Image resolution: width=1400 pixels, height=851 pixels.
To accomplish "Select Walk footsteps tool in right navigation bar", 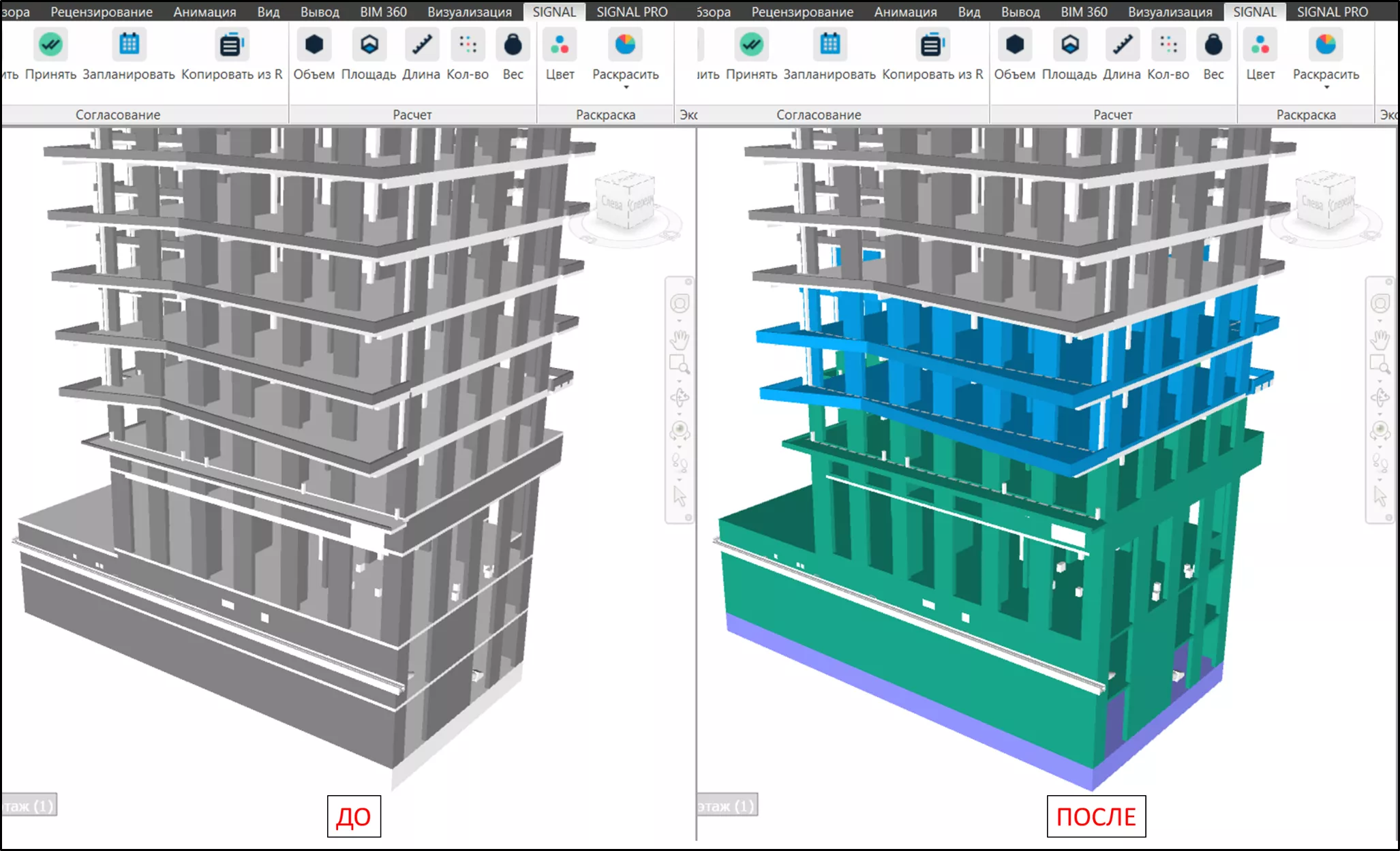I will click(x=1380, y=462).
